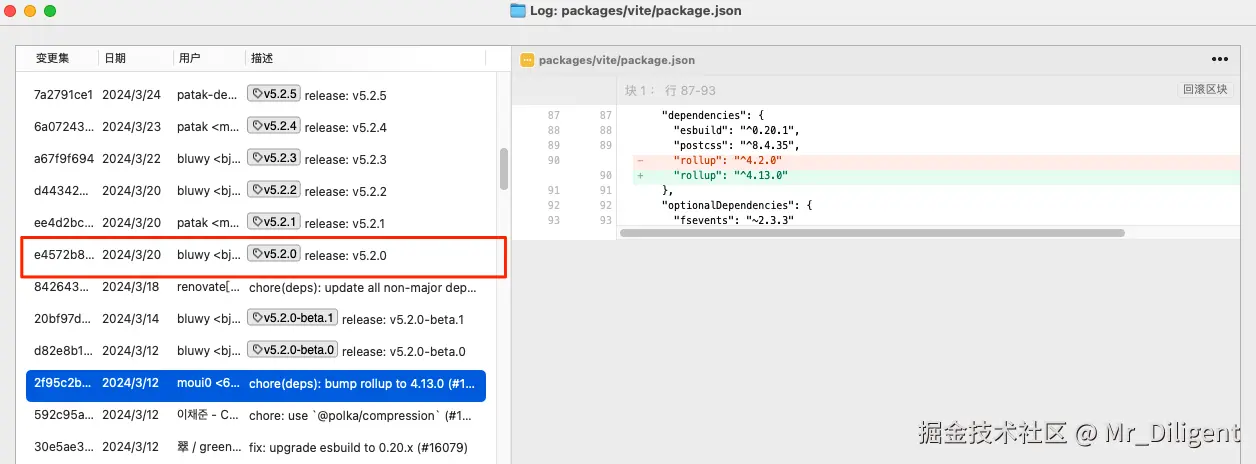Sort commits by 变更集 column header

pyautogui.click(x=52, y=59)
